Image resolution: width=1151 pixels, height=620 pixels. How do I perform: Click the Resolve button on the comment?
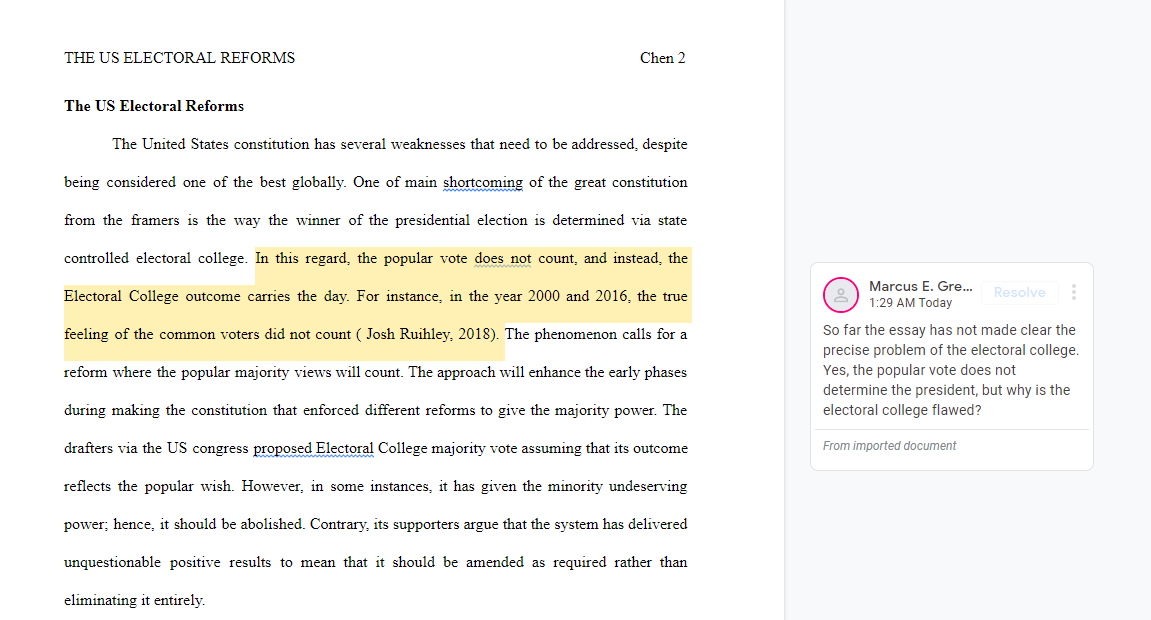(1019, 292)
